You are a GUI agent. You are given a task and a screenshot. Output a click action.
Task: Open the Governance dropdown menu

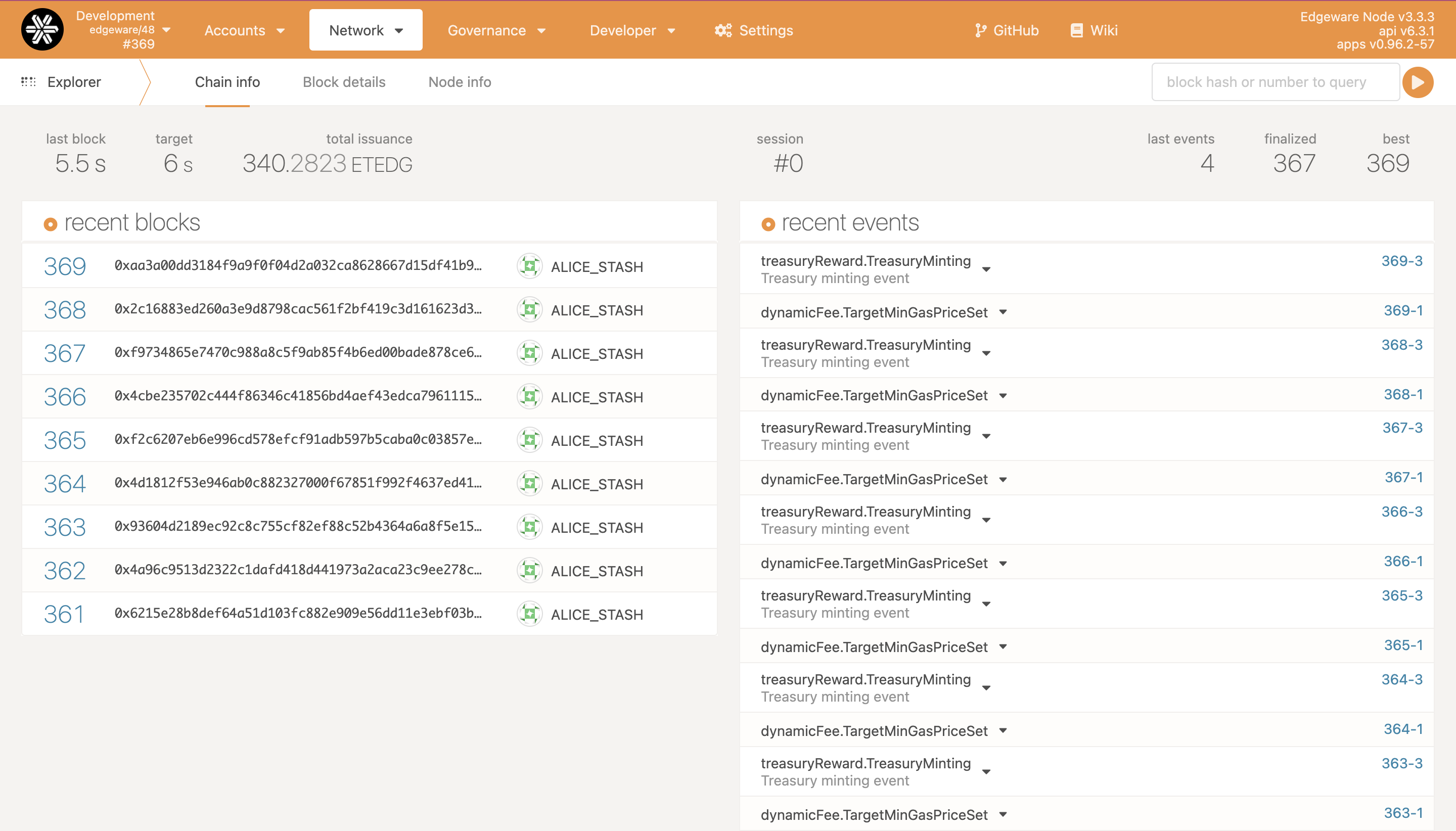point(496,30)
